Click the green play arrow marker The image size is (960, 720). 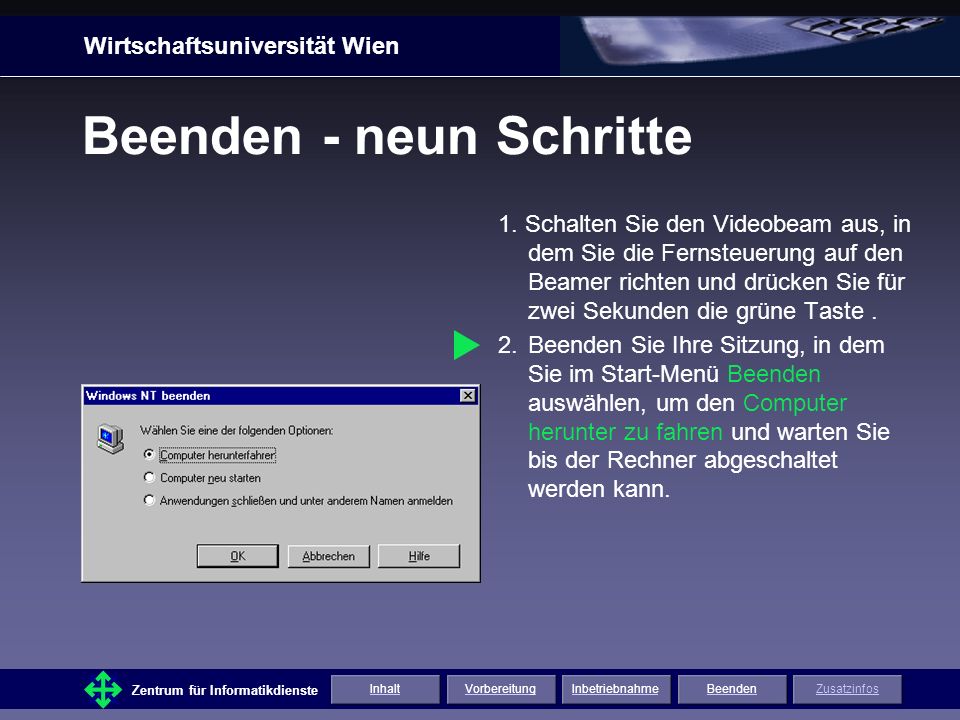pyautogui.click(x=466, y=345)
